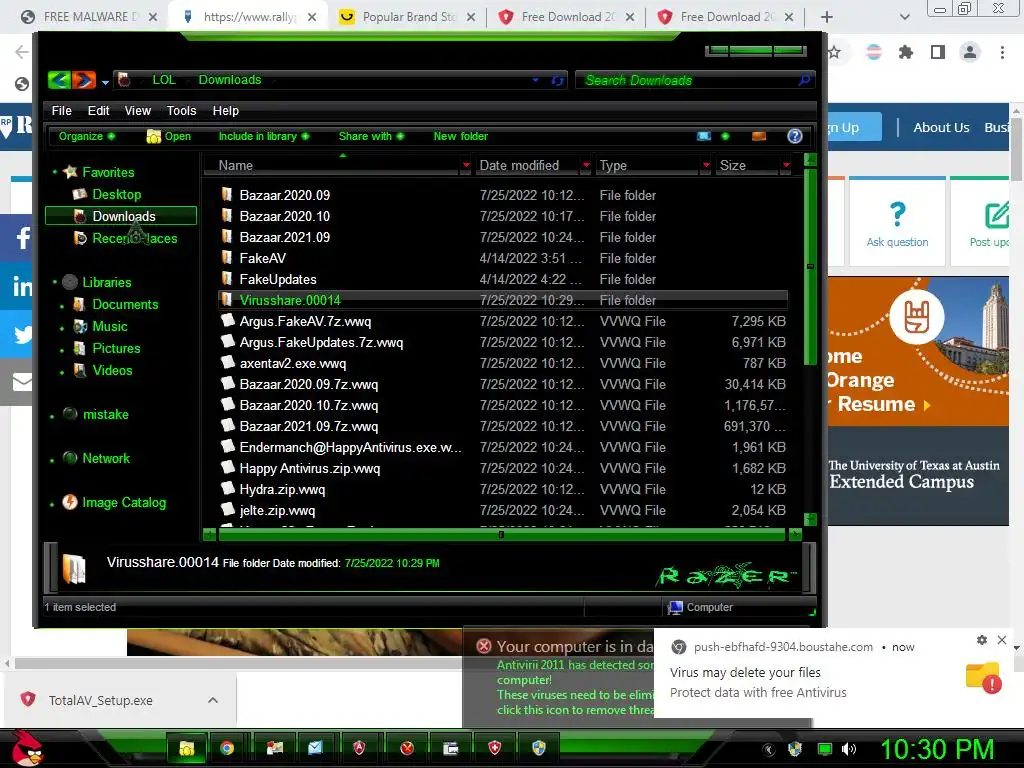The image size is (1024, 768).
Task: Select the Hydra.zip.wwq file
Action: (282, 489)
